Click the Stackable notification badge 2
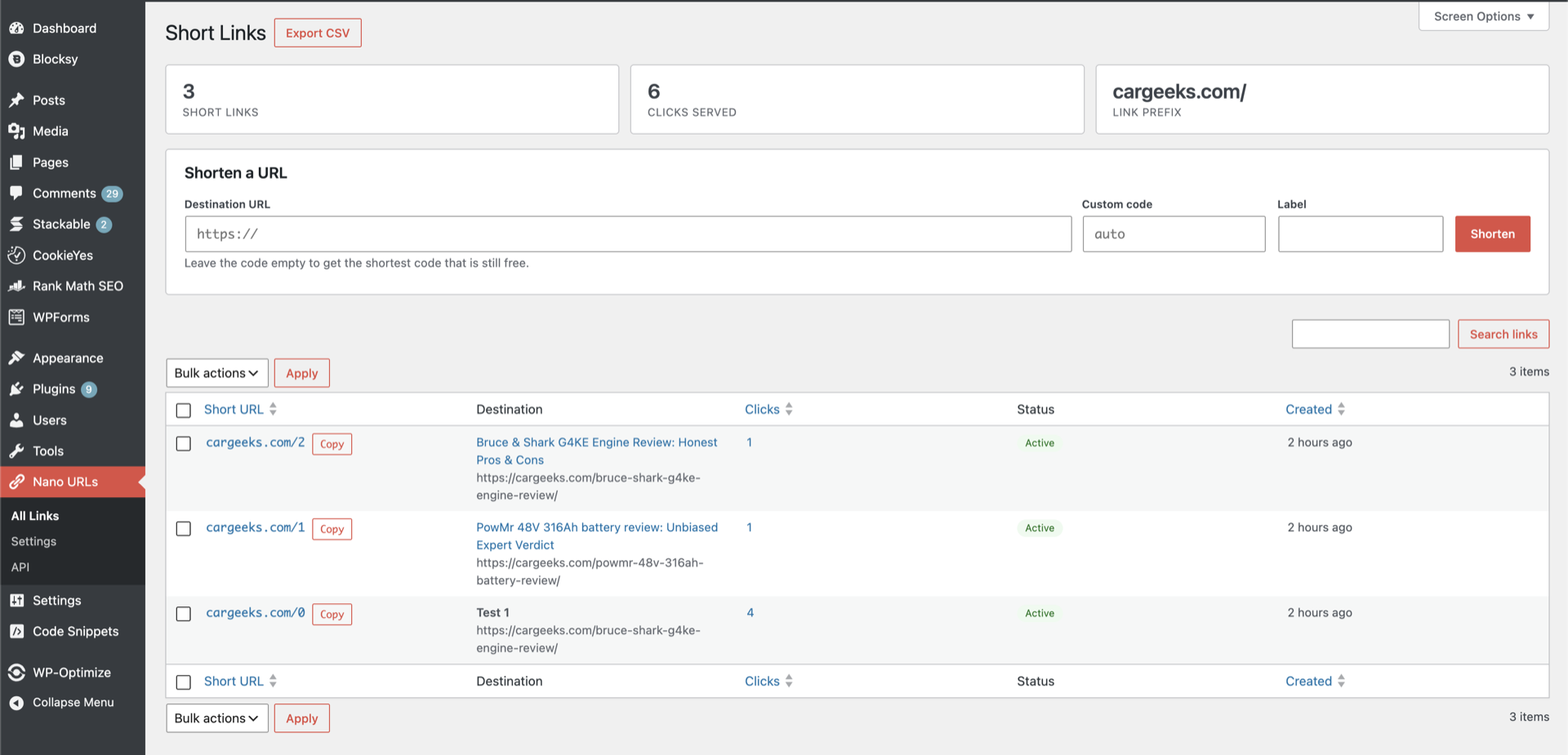1568x755 pixels. [104, 224]
